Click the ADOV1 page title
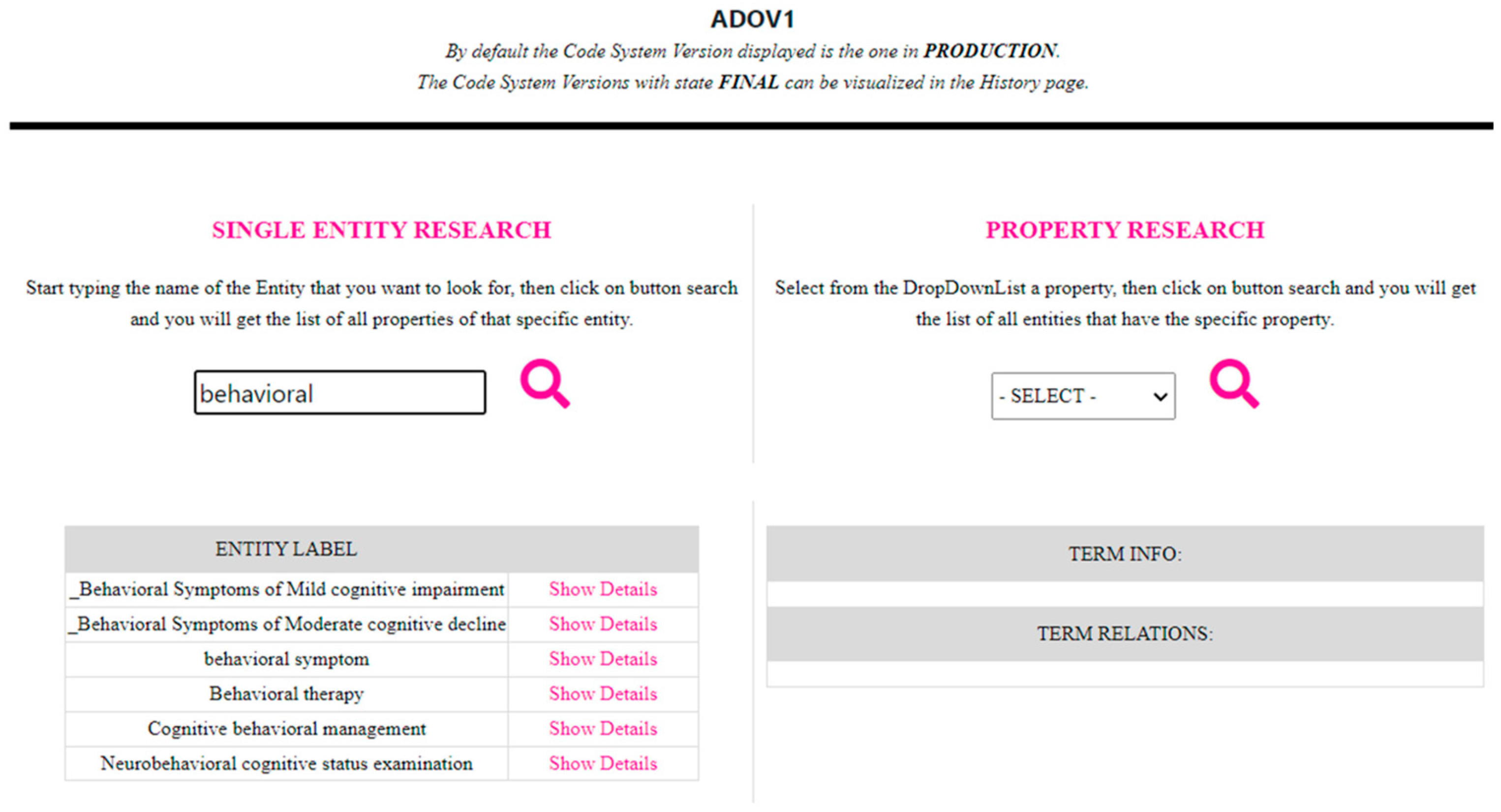 (752, 20)
